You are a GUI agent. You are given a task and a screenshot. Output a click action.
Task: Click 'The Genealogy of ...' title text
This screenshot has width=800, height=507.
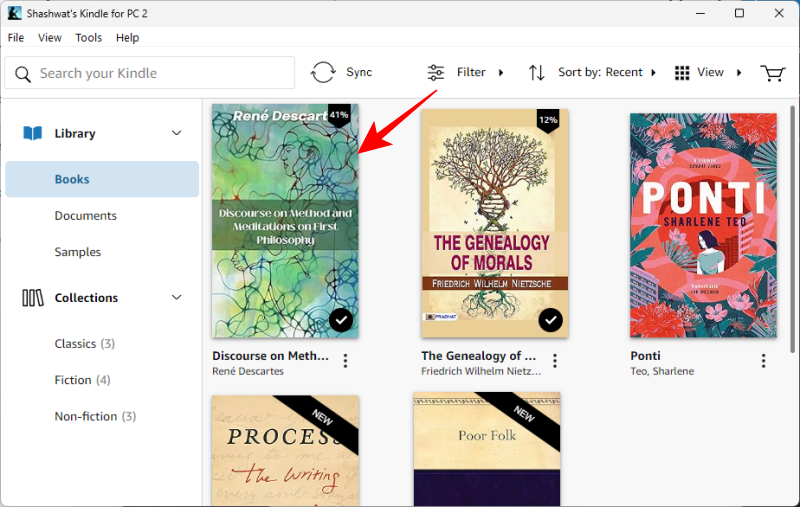click(x=479, y=356)
